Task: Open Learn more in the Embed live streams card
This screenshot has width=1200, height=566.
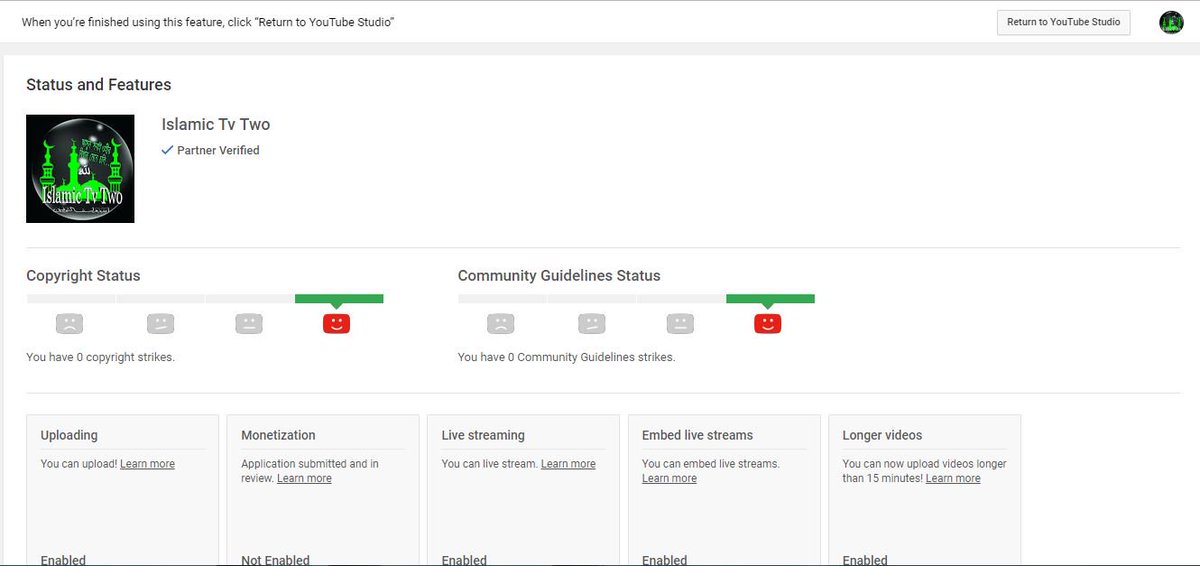Action: coord(669,478)
